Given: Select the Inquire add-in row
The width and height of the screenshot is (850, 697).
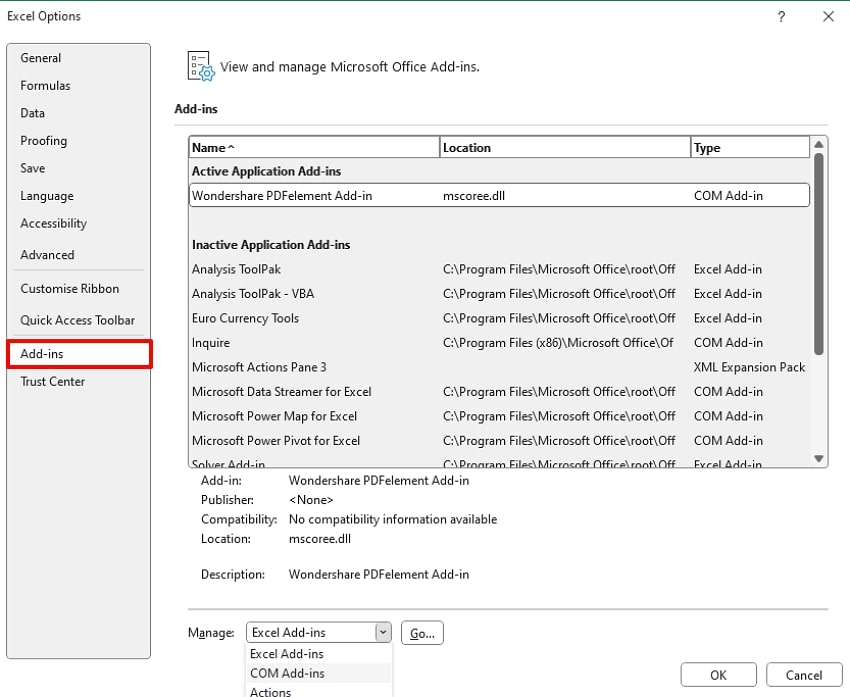Looking at the screenshot, I should point(499,343).
